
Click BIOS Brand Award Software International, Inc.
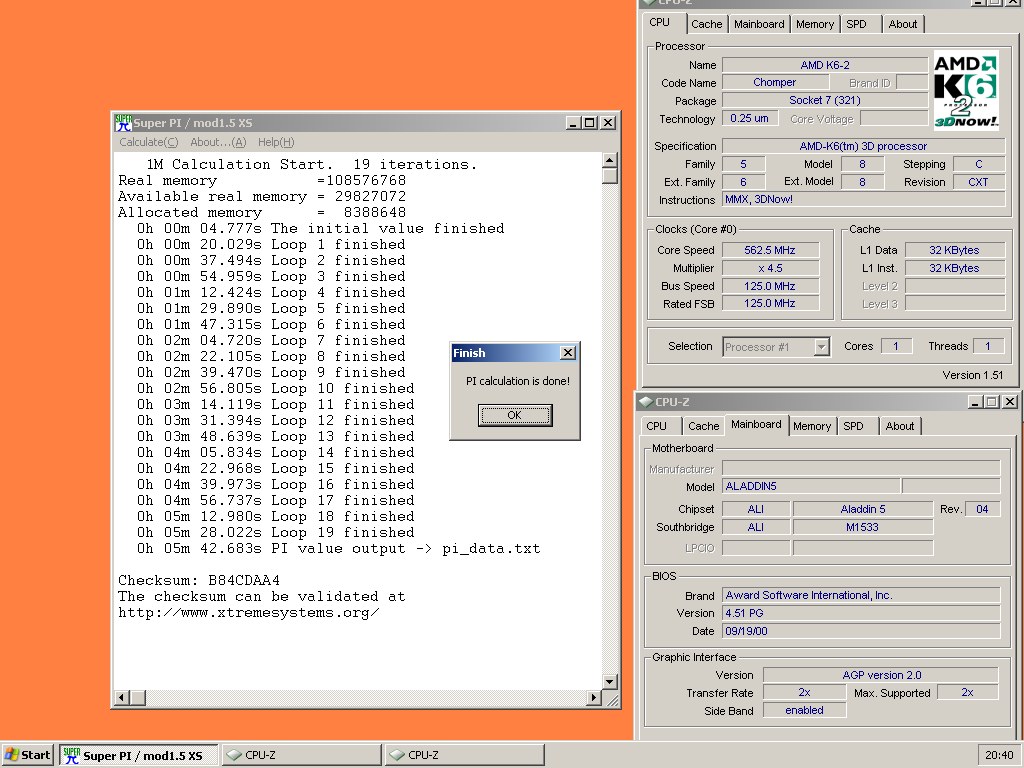tap(861, 596)
